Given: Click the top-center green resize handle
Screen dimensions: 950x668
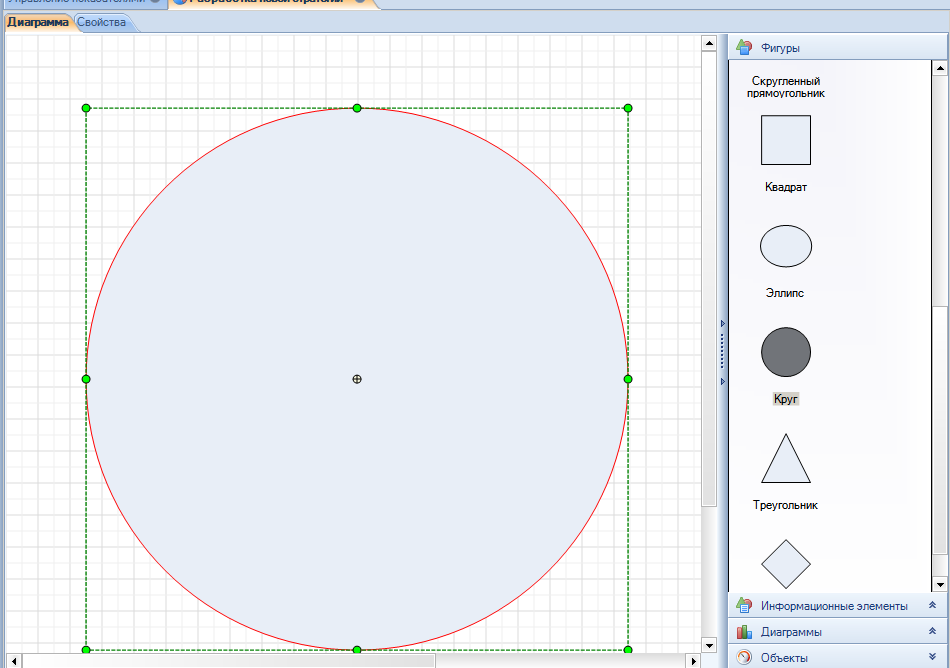Looking at the screenshot, I should pyautogui.click(x=357, y=108).
